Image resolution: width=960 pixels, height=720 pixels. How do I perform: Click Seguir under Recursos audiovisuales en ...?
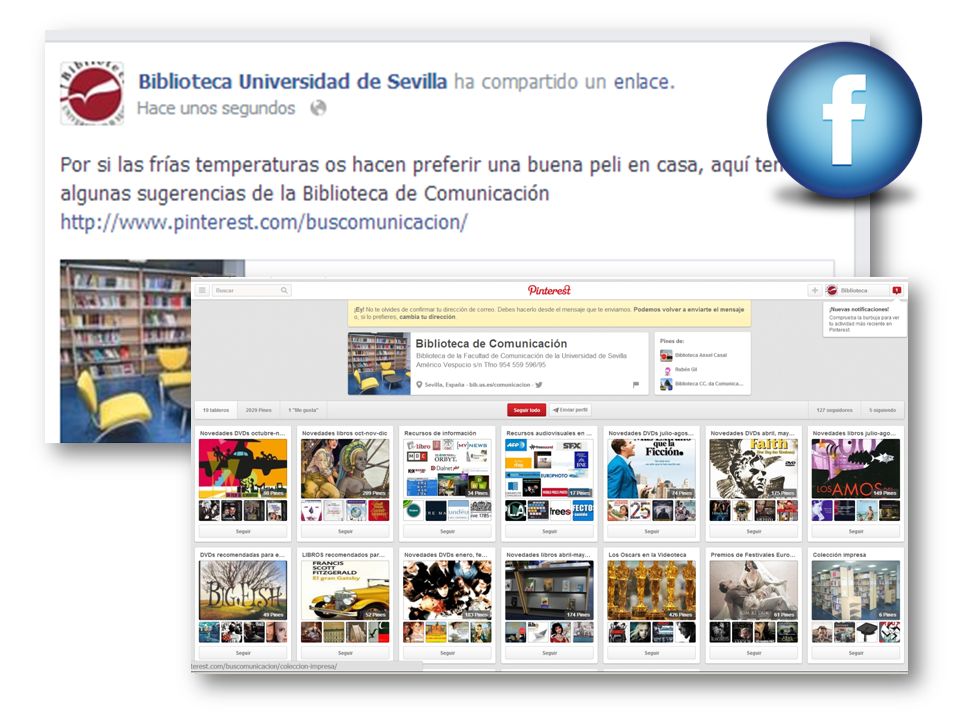click(x=549, y=531)
